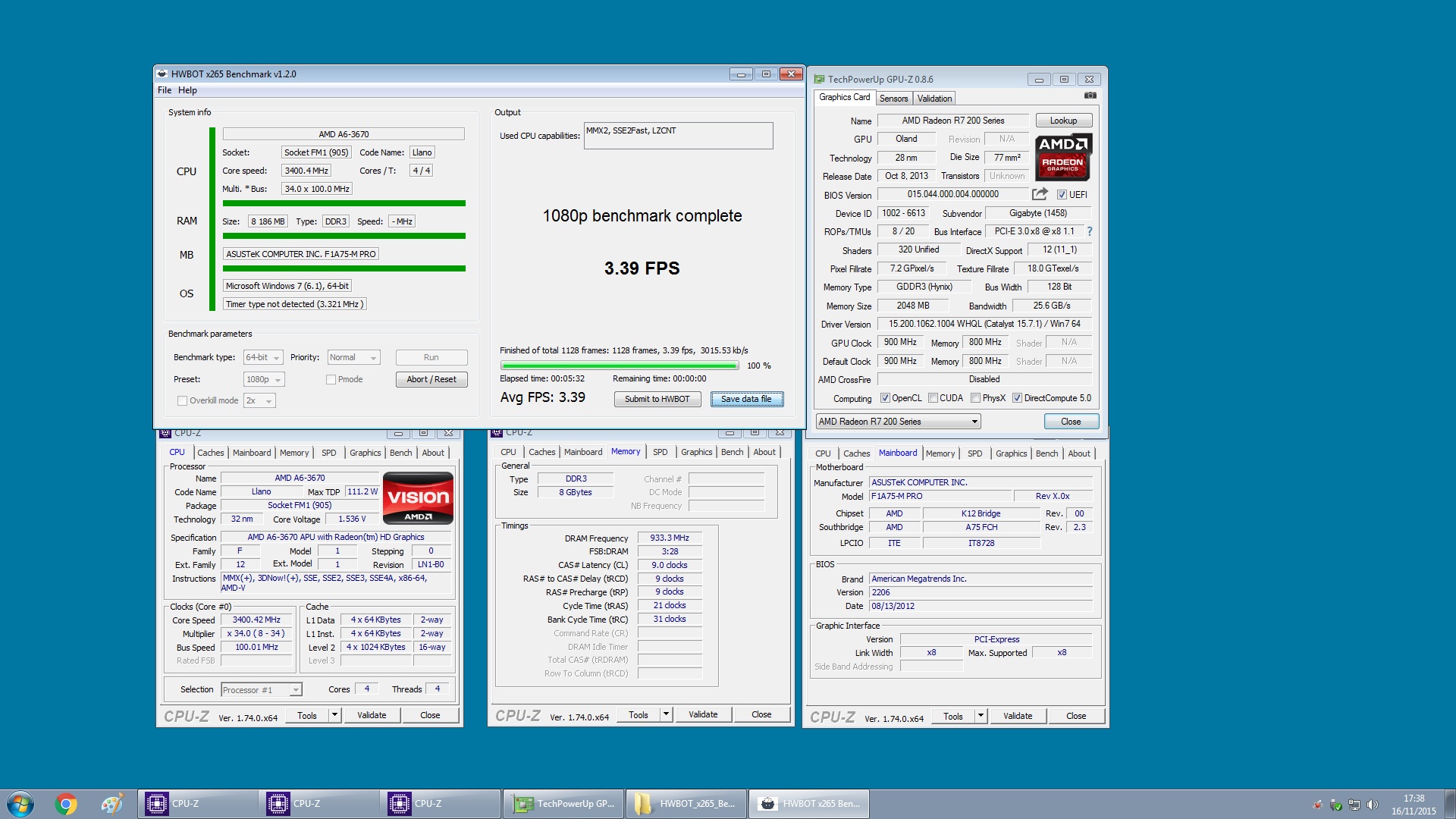The image size is (1456, 819).
Task: Switch to the Sensors tab in GPU-Z
Action: point(893,99)
